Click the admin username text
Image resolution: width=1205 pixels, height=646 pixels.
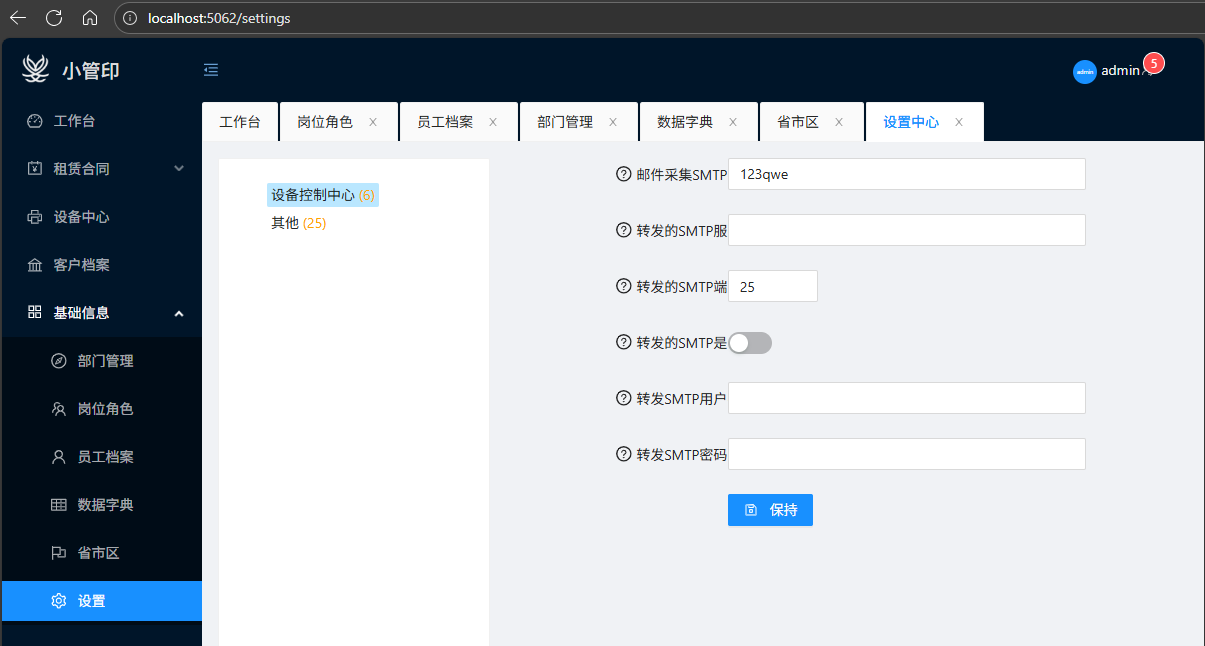click(1120, 71)
